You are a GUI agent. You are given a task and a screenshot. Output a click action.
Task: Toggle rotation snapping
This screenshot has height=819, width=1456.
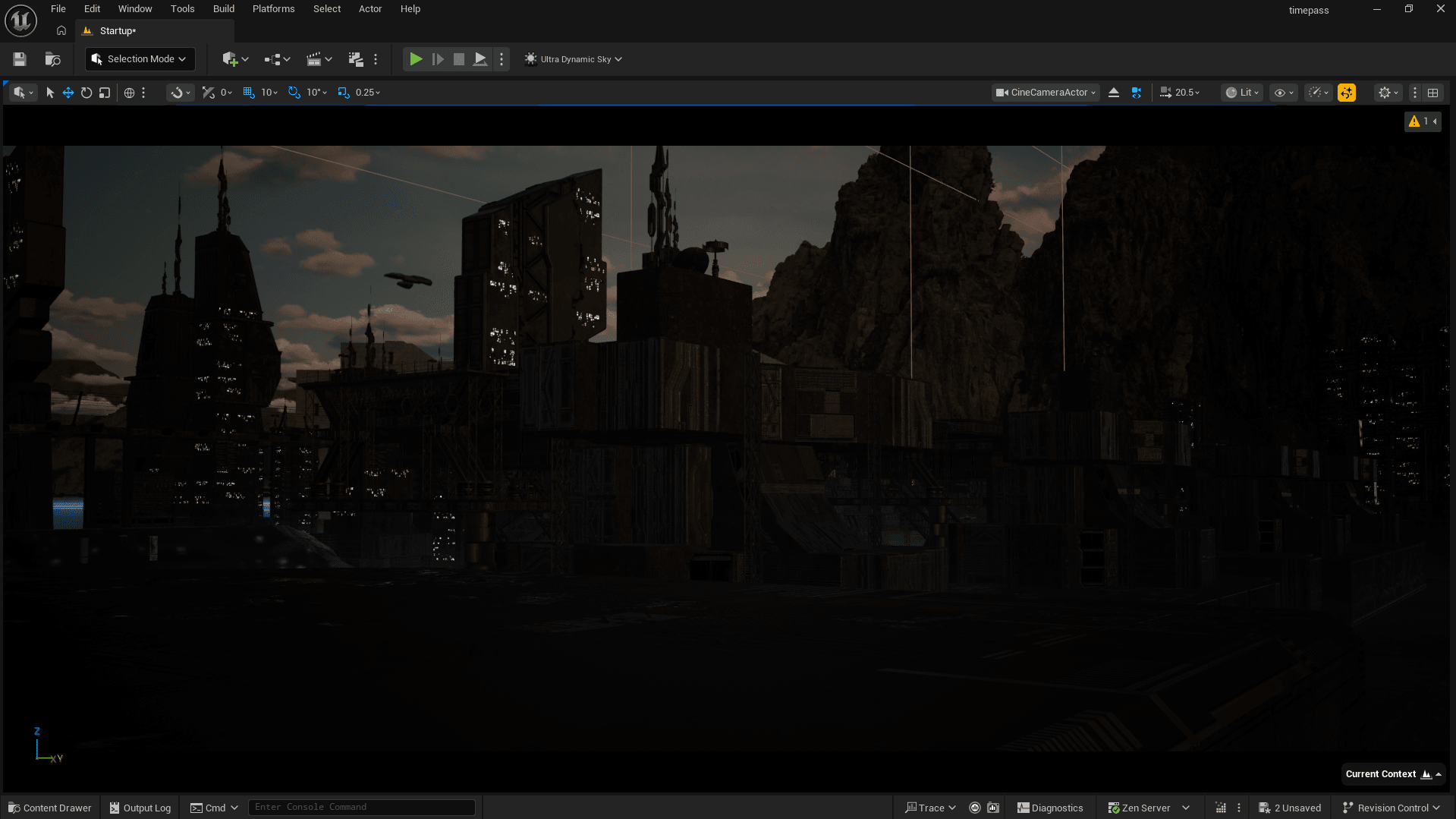pyautogui.click(x=294, y=93)
